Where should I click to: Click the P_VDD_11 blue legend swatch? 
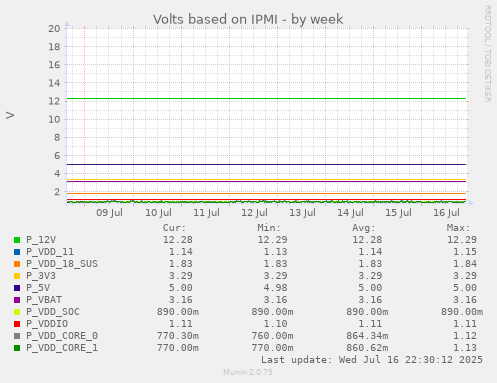[x=17, y=252]
